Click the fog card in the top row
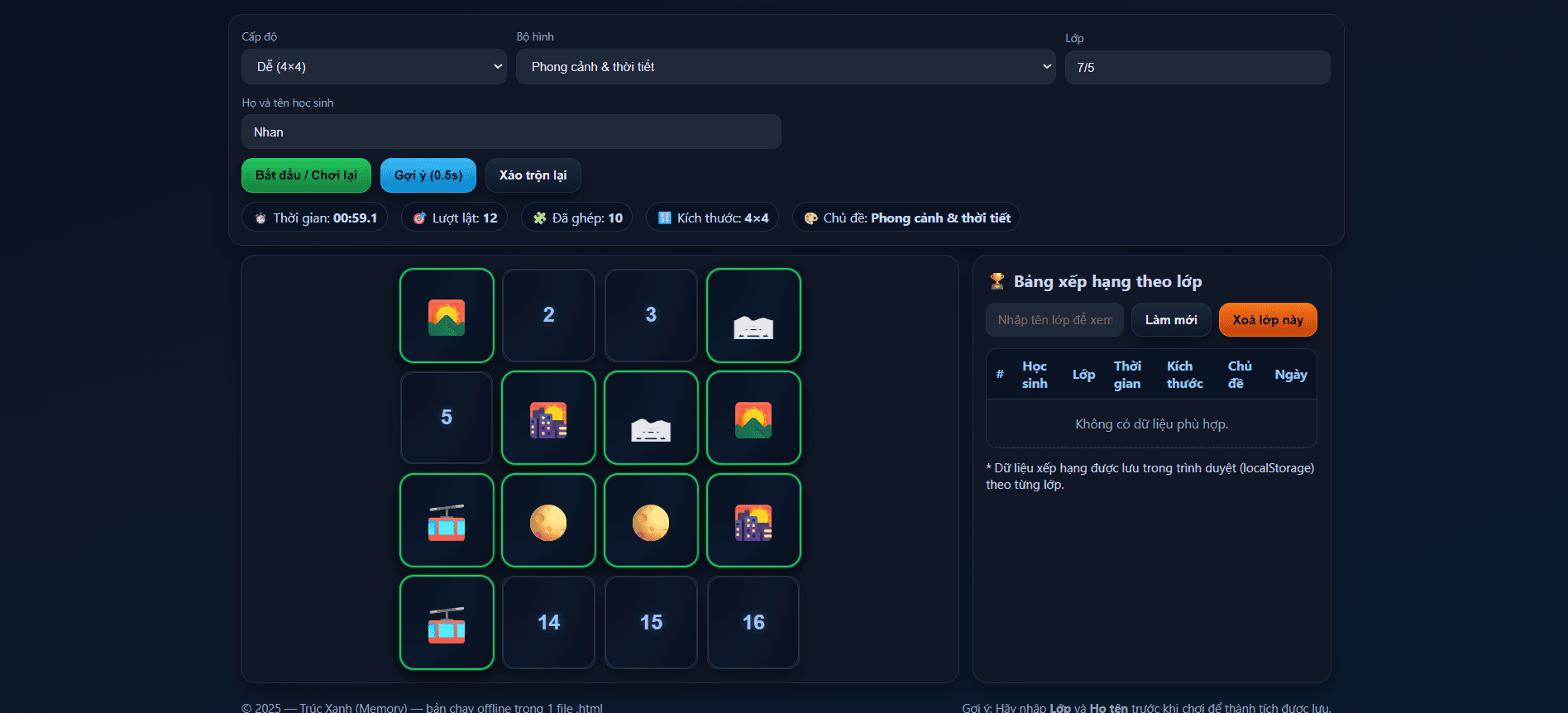1568x713 pixels. click(753, 315)
